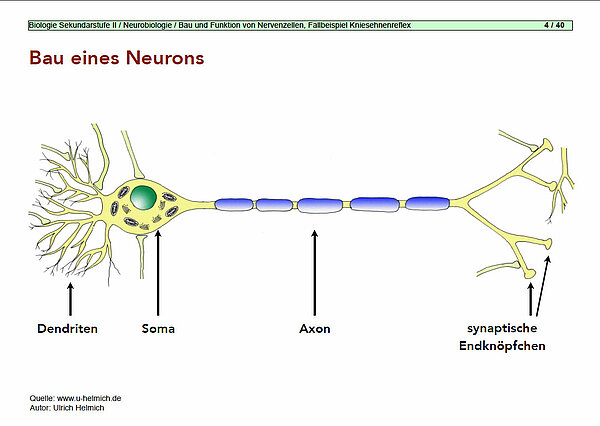Select Neurobiologie in the header breadcrumb
Image resolution: width=600 pixels, height=426 pixels.
point(150,24)
